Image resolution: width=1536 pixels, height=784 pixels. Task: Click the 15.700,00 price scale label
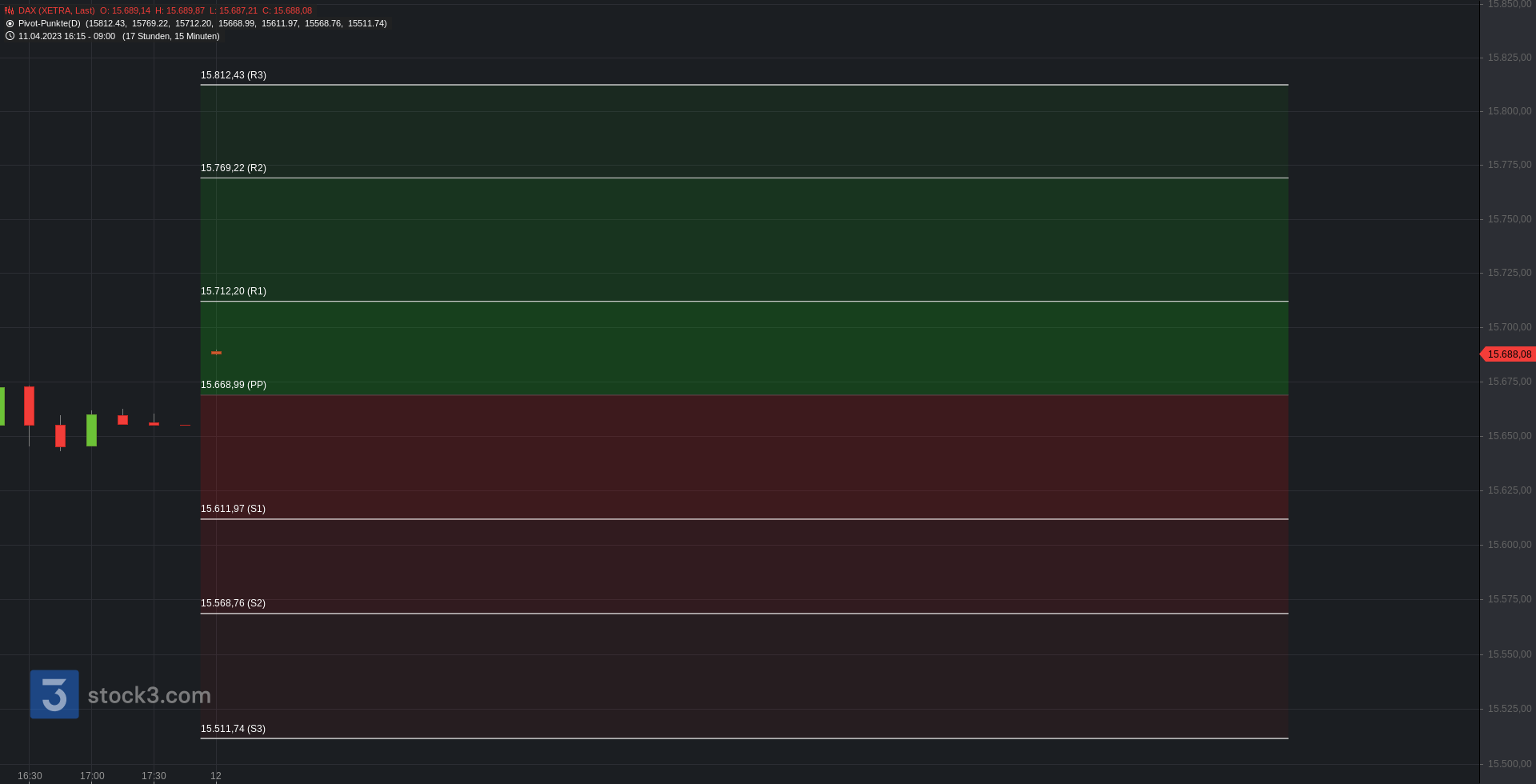pyautogui.click(x=1510, y=327)
